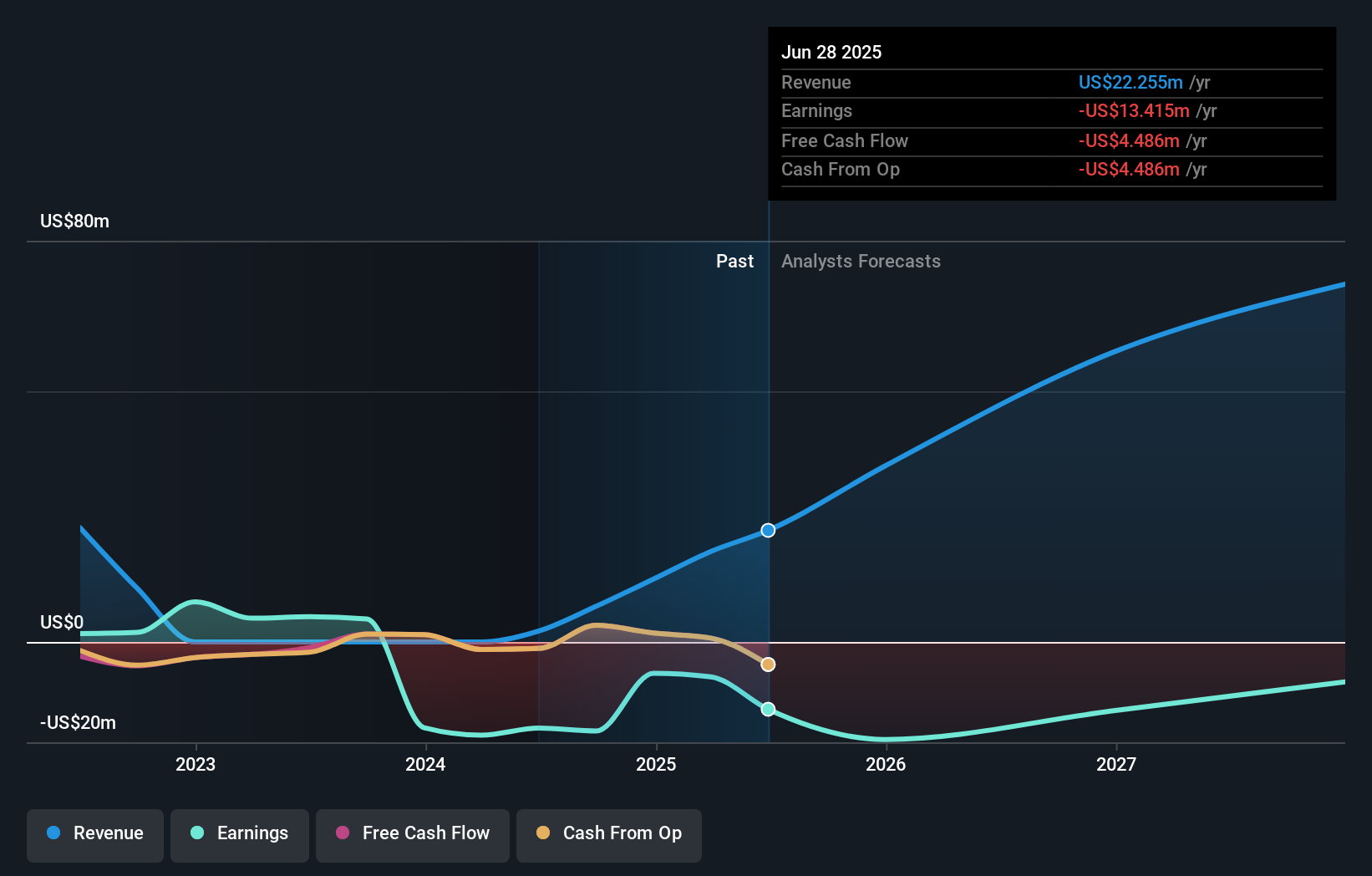This screenshot has width=1372, height=876.
Task: Click the tooltip header date Jun 28 2025
Action: [x=832, y=52]
